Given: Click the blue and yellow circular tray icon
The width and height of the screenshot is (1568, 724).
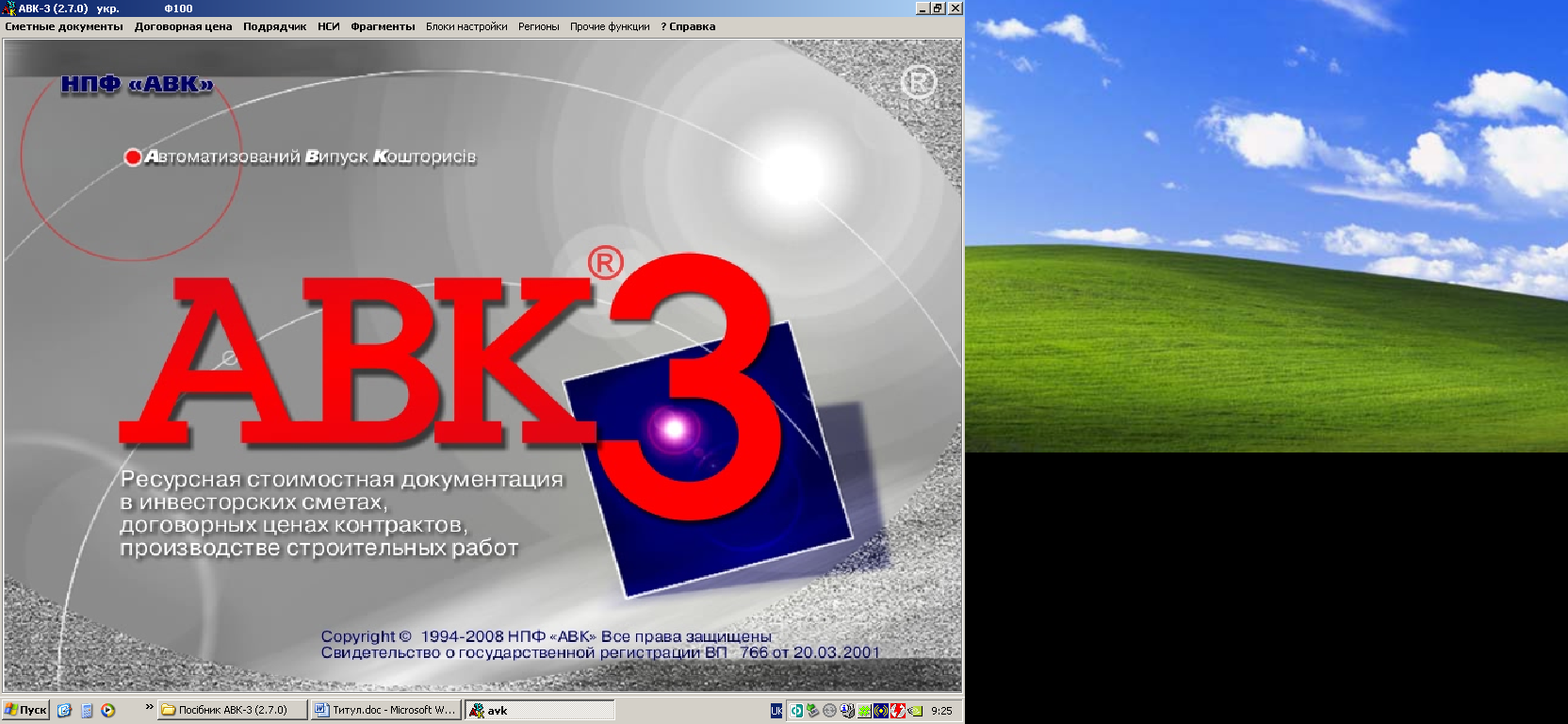Looking at the screenshot, I should [881, 711].
